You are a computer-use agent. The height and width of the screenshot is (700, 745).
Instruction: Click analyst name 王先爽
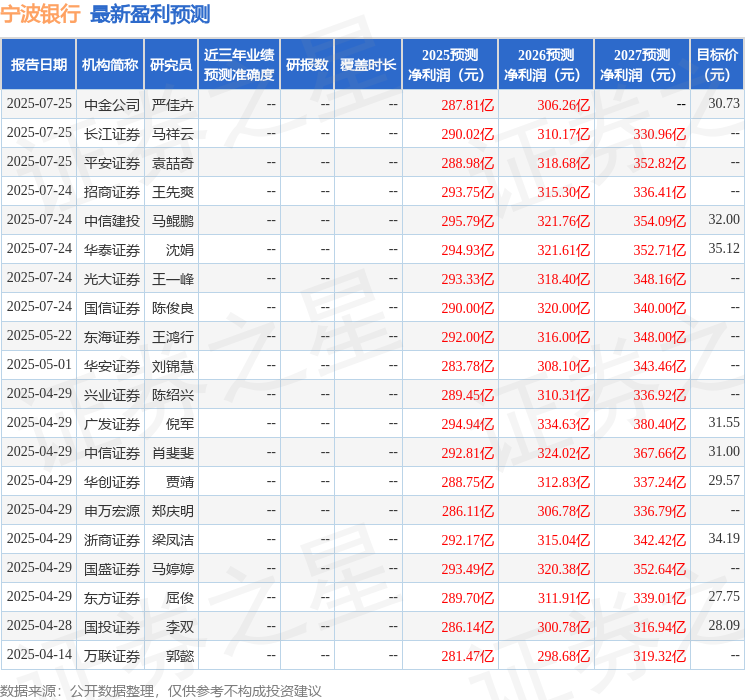point(172,192)
